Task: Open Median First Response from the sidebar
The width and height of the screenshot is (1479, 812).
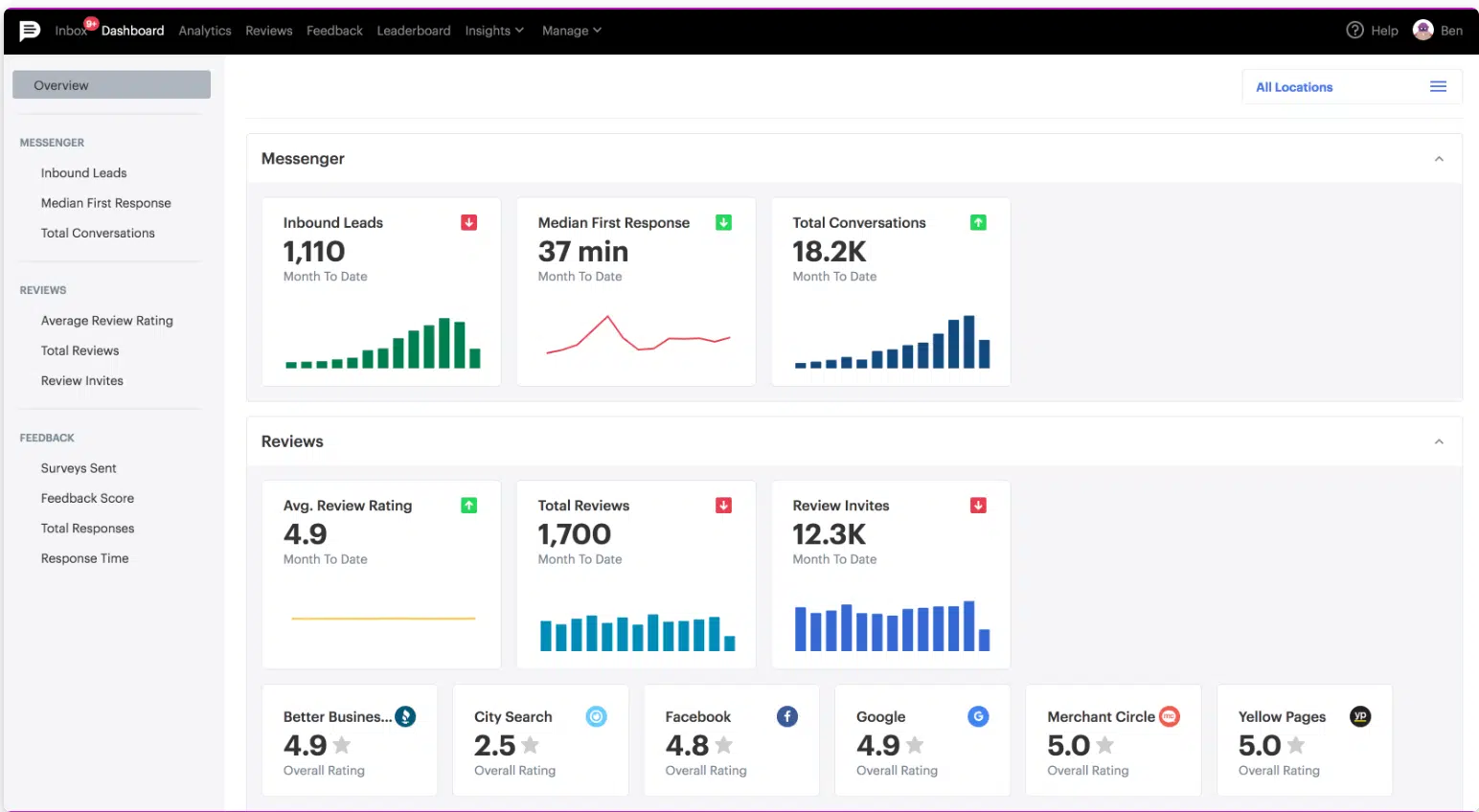Action: point(105,202)
